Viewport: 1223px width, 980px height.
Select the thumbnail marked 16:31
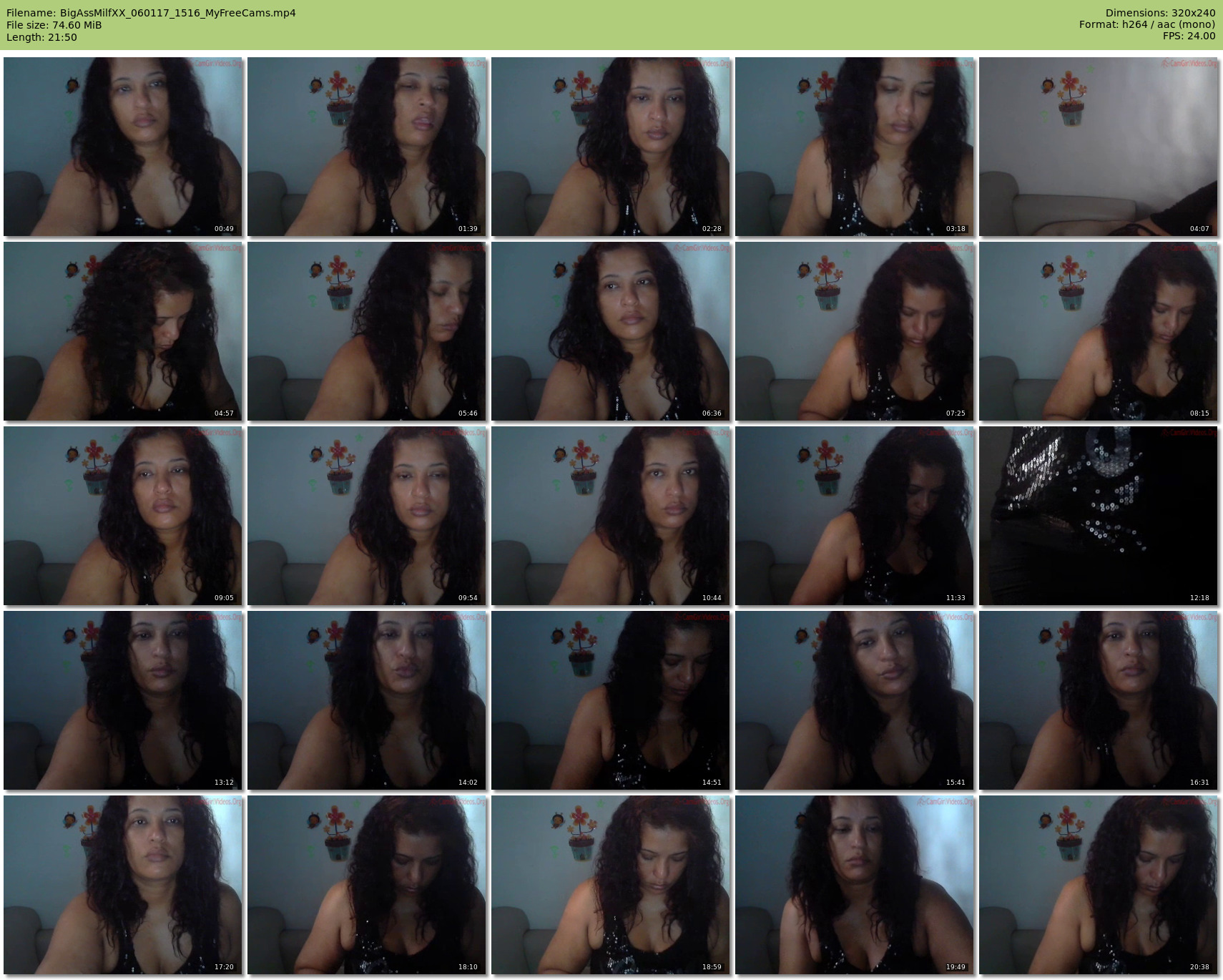click(1099, 700)
